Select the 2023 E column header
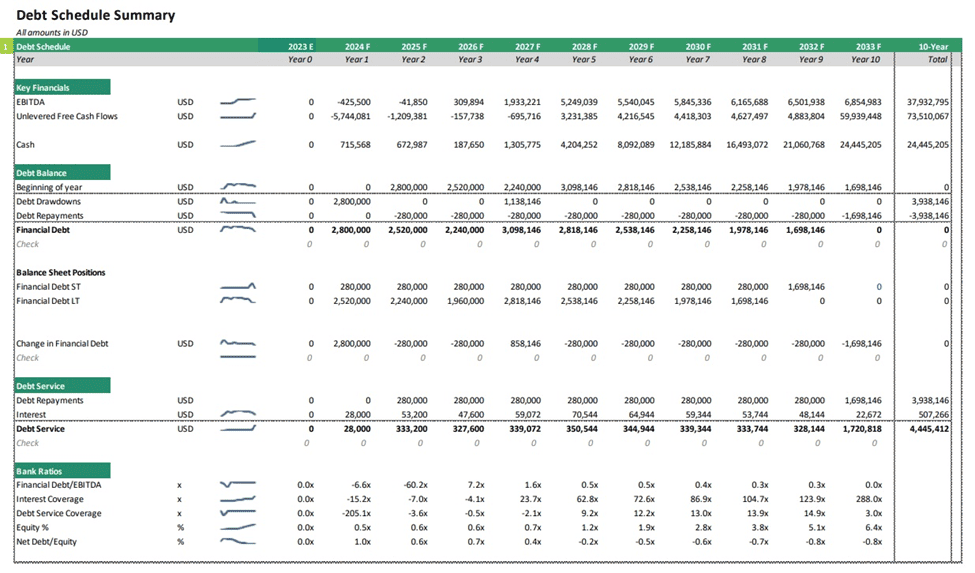Viewport: 975px width, 573px height. point(300,47)
